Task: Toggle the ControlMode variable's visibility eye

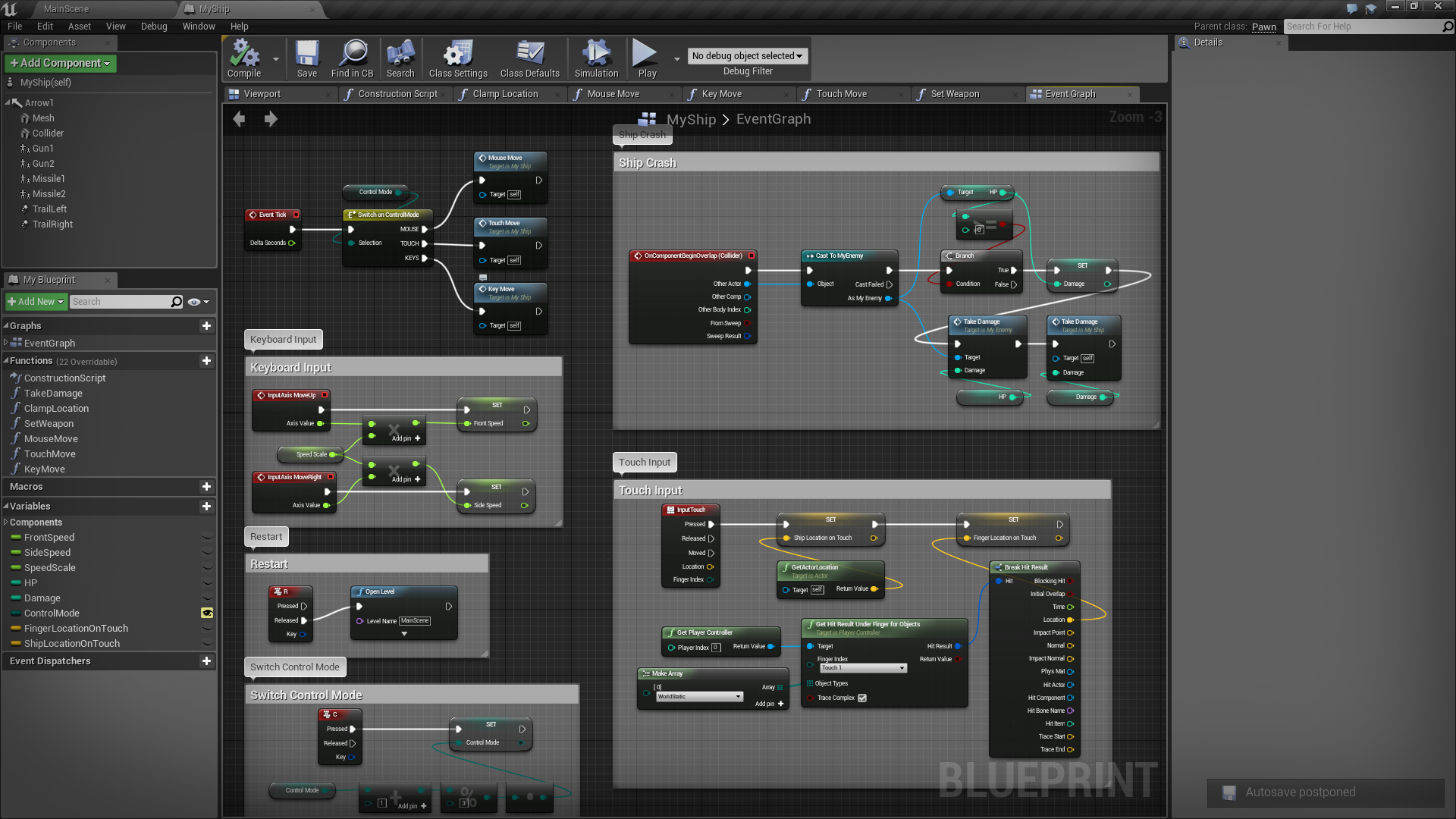Action: pyautogui.click(x=207, y=613)
